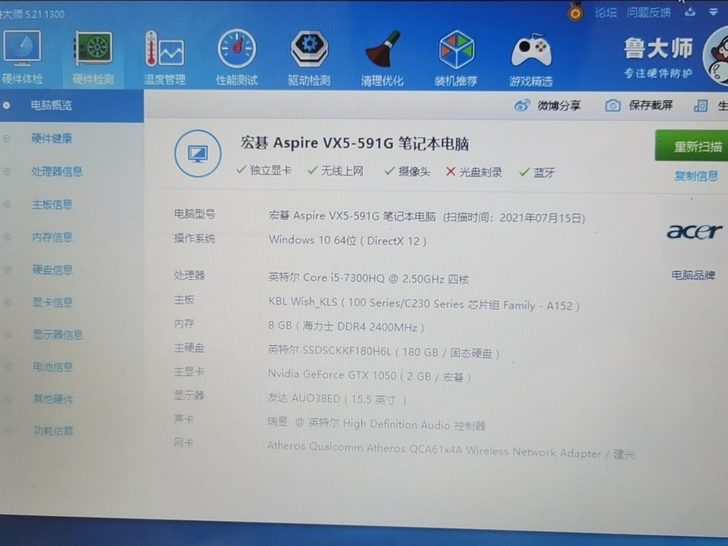This screenshot has width=728, height=546.
Task: Open 游戏精选 game selection
Action: coord(531,59)
